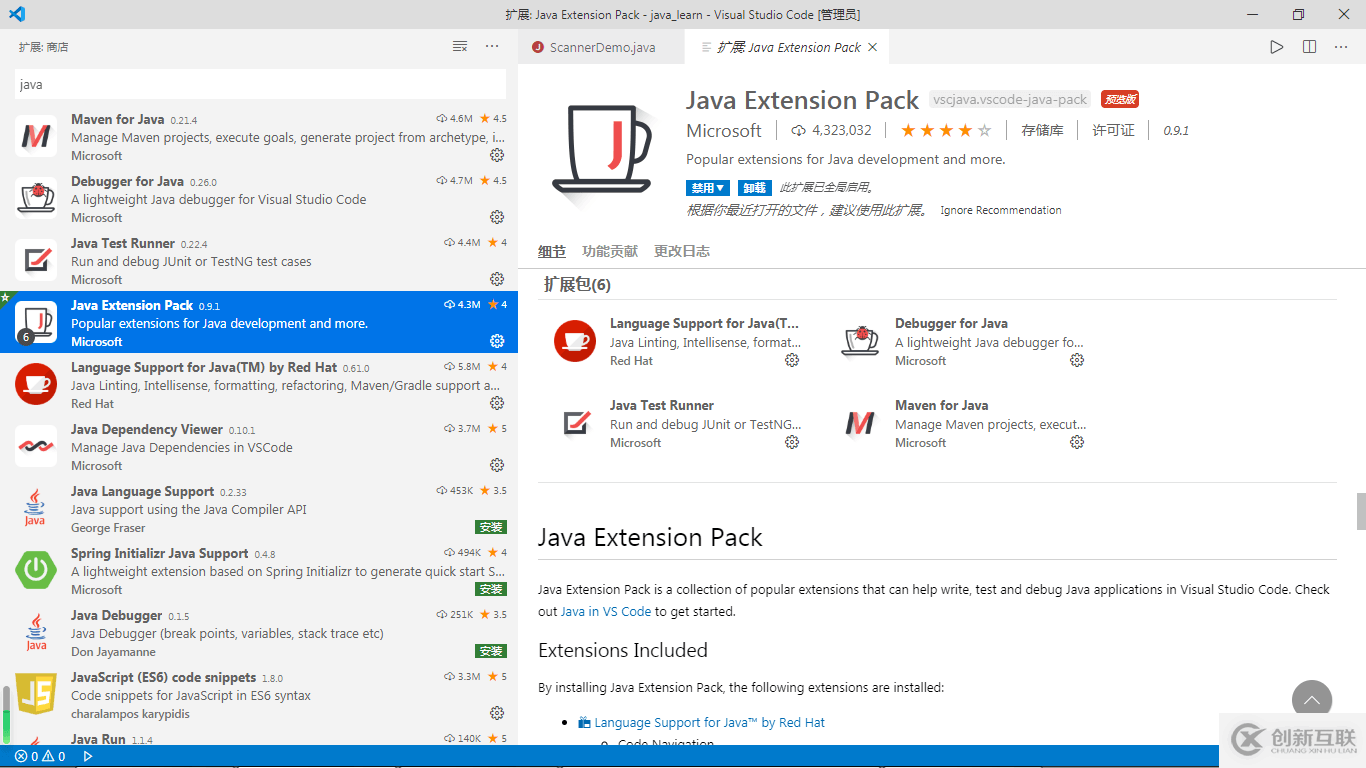Open the Java in VS Code link
The image size is (1366, 768).
pyautogui.click(x=606, y=611)
